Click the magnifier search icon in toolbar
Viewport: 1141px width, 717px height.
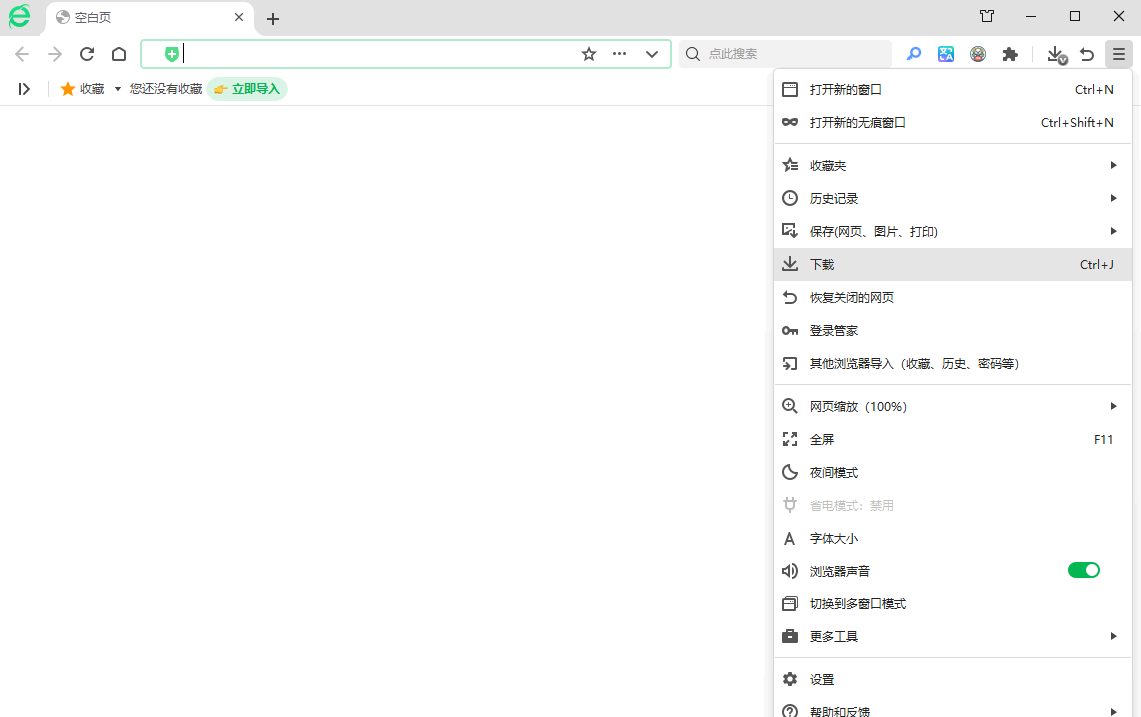(x=913, y=54)
